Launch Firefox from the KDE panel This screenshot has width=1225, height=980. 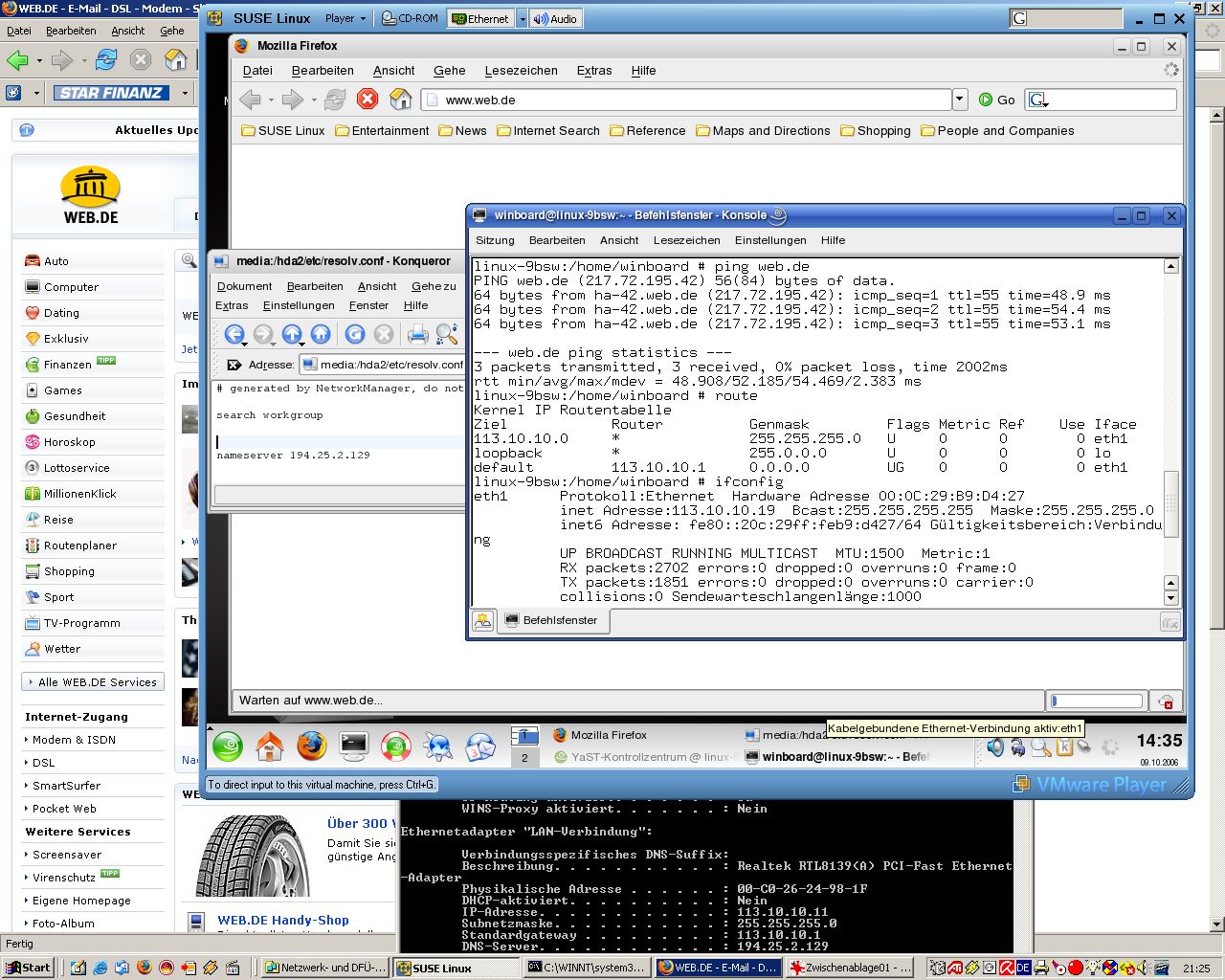(311, 746)
